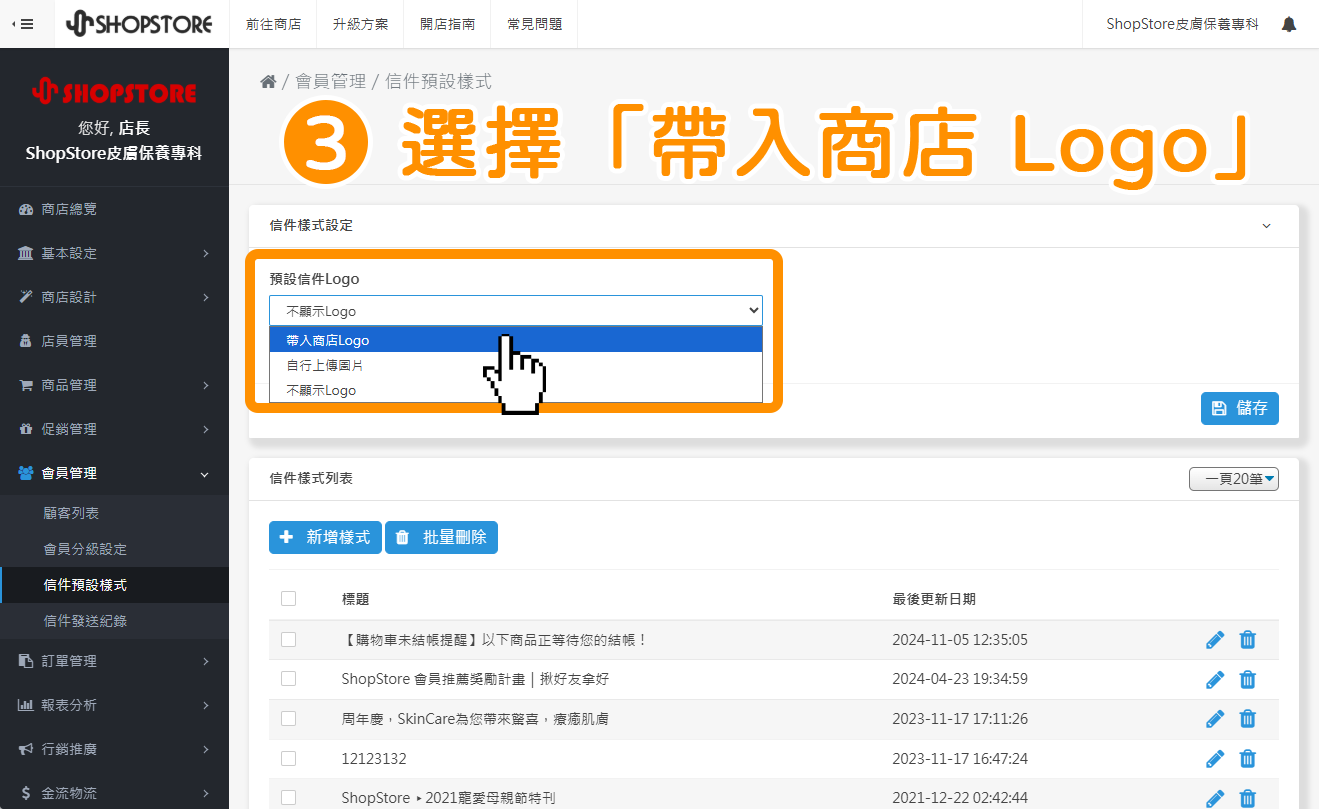Click the pencil icon to edit 12123132 email
Viewport: 1319px width, 809px height.
pyautogui.click(x=1214, y=758)
